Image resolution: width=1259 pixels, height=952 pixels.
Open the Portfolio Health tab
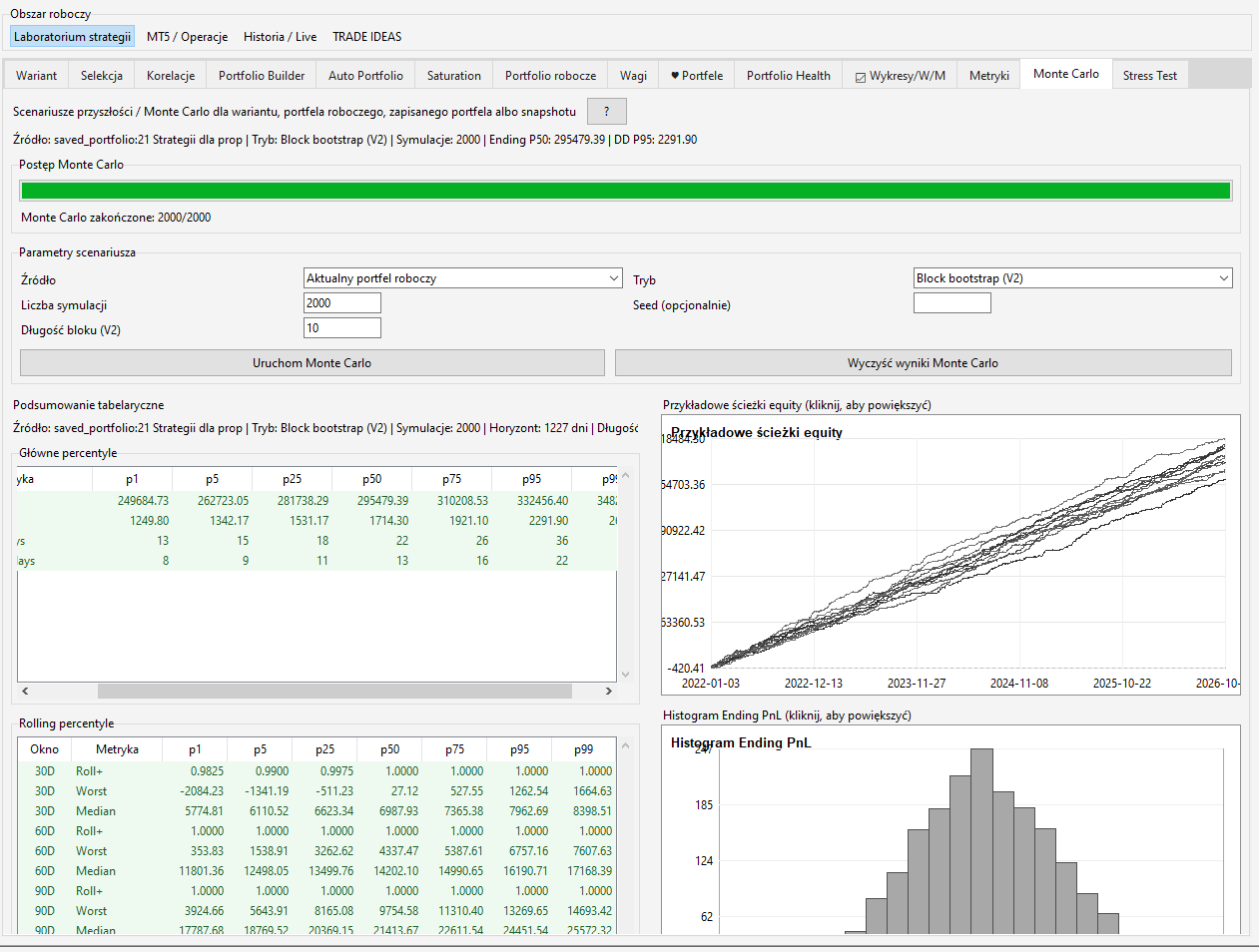(789, 76)
